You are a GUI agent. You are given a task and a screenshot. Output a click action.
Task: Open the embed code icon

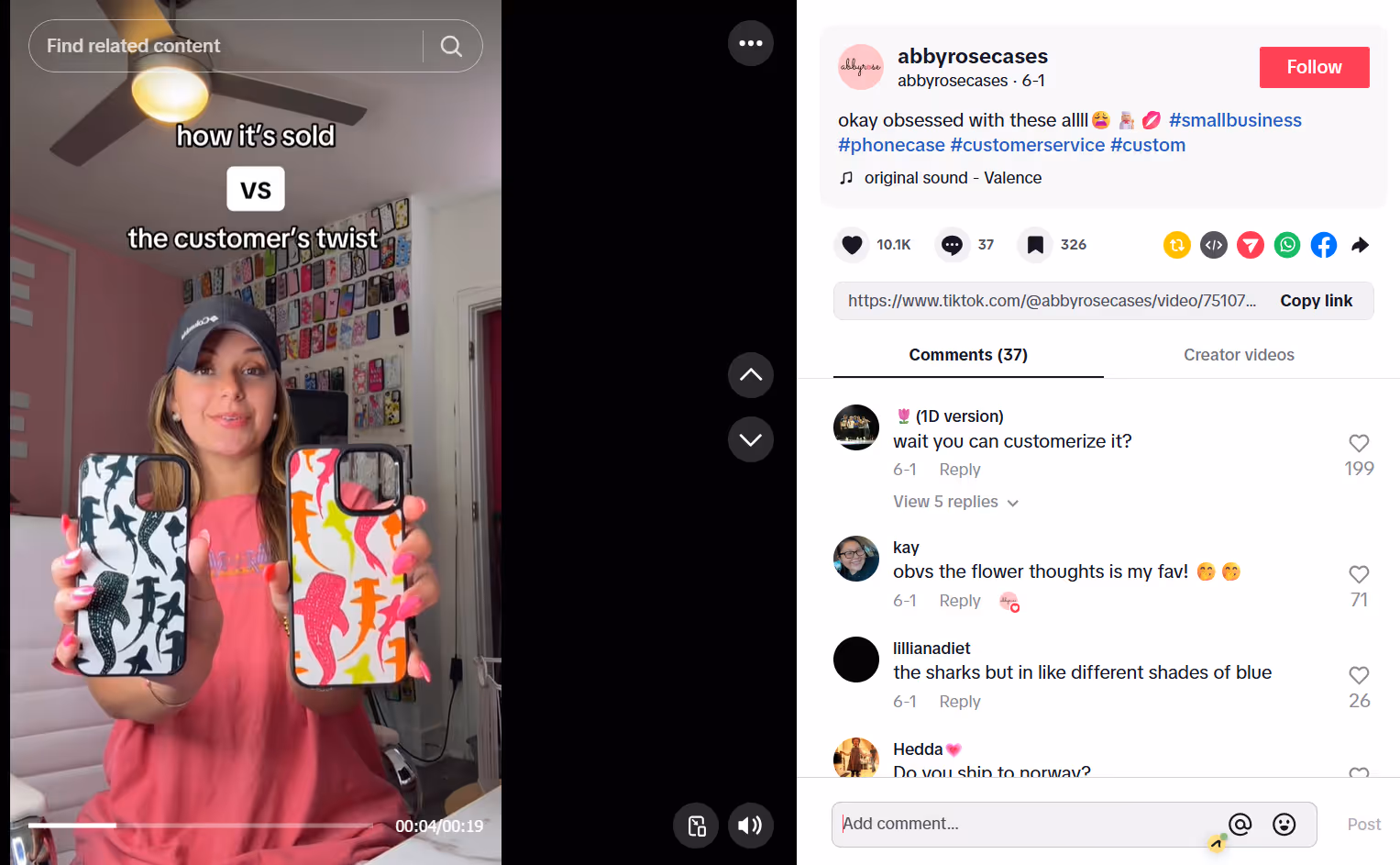point(1214,245)
